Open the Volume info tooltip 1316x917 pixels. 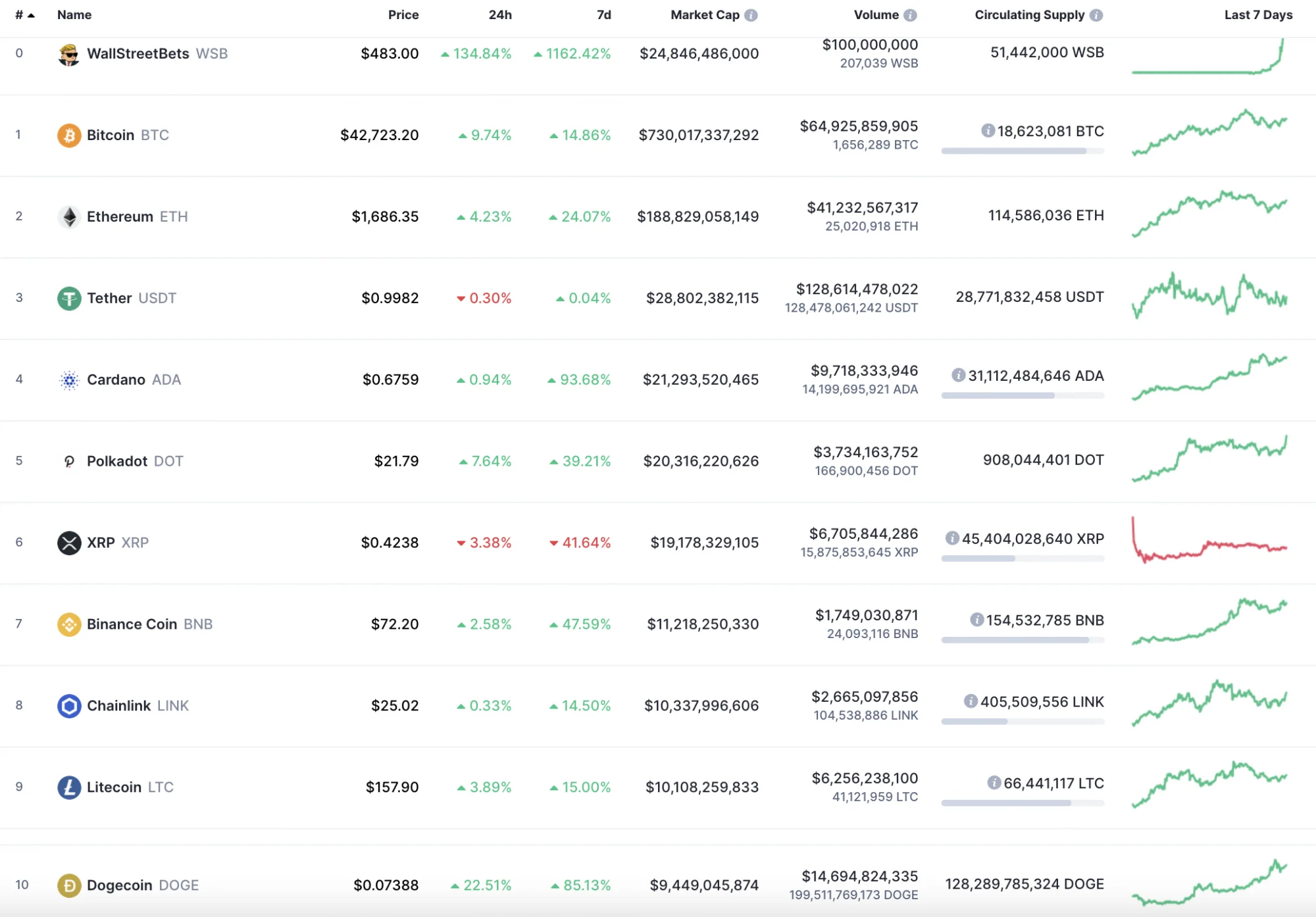pyautogui.click(x=911, y=14)
